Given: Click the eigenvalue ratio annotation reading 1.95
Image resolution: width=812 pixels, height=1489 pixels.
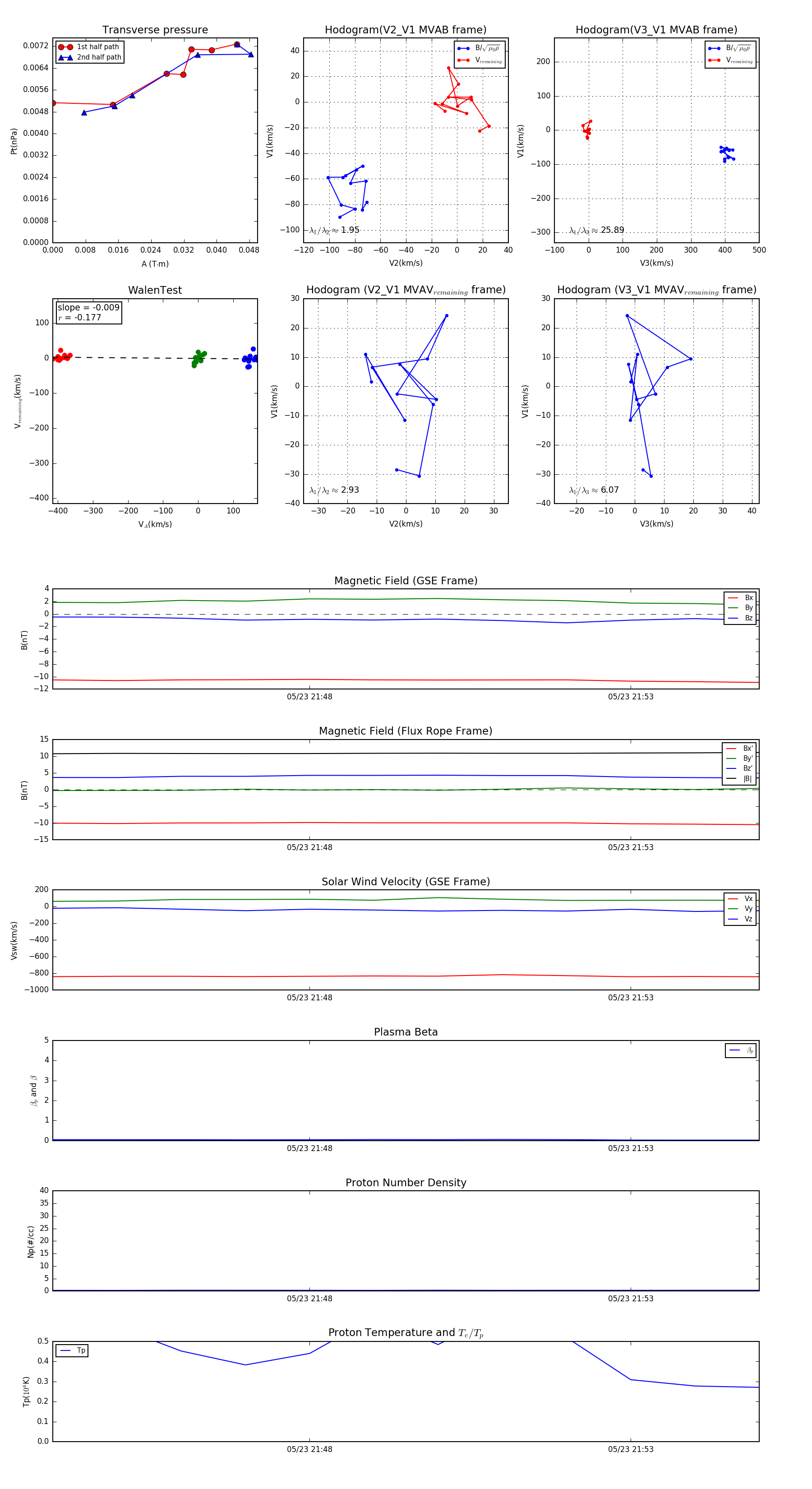Looking at the screenshot, I should click(335, 230).
